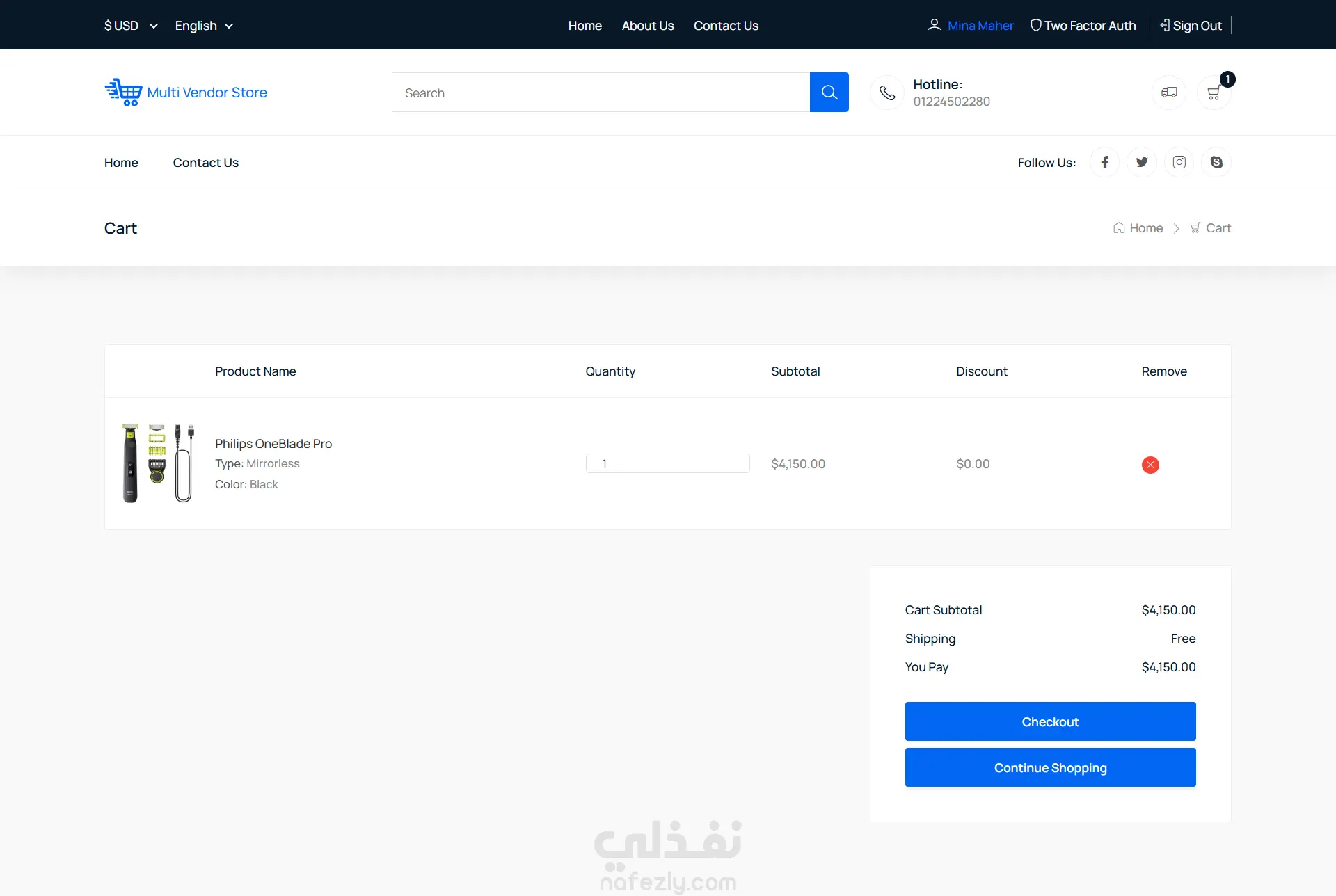Remove Philips OneBlade Pro with red X
1336x896 pixels.
1150,465
